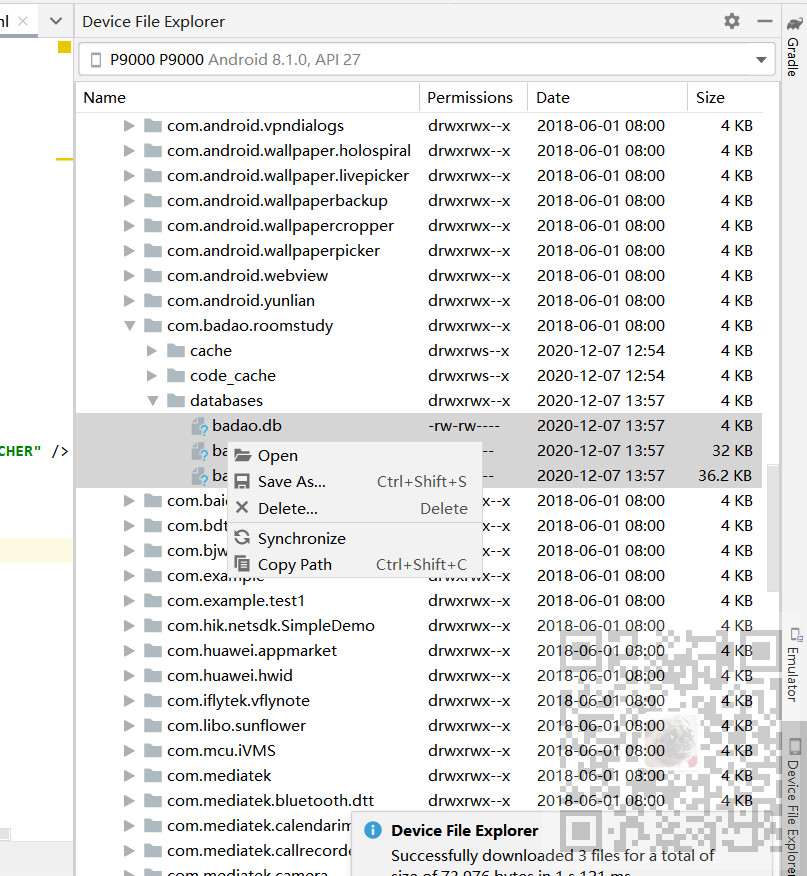
Task: Select com.huawei.hwid folder
Action: tap(229, 675)
